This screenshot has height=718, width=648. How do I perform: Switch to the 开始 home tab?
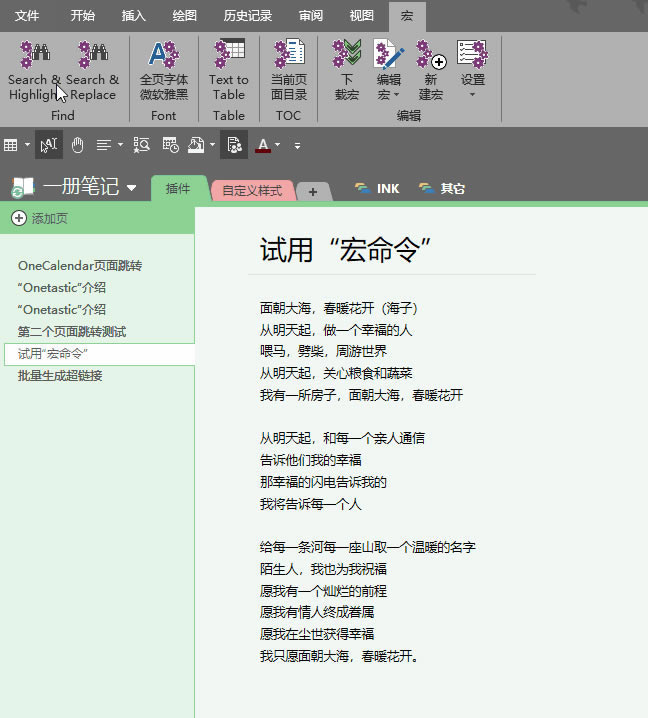pos(82,16)
